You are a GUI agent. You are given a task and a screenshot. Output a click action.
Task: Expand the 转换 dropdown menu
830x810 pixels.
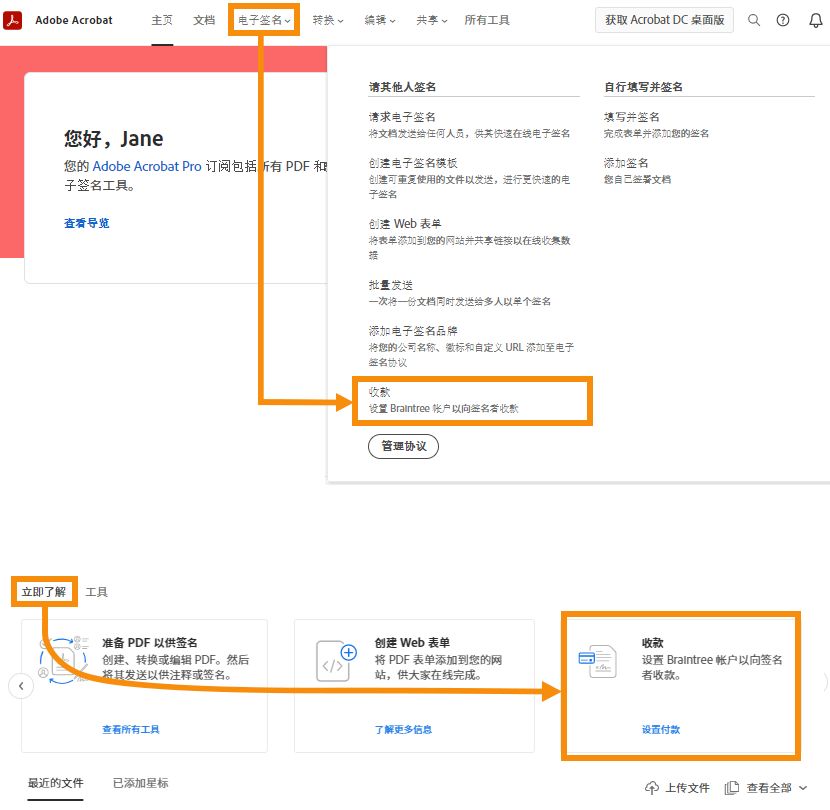(x=328, y=20)
